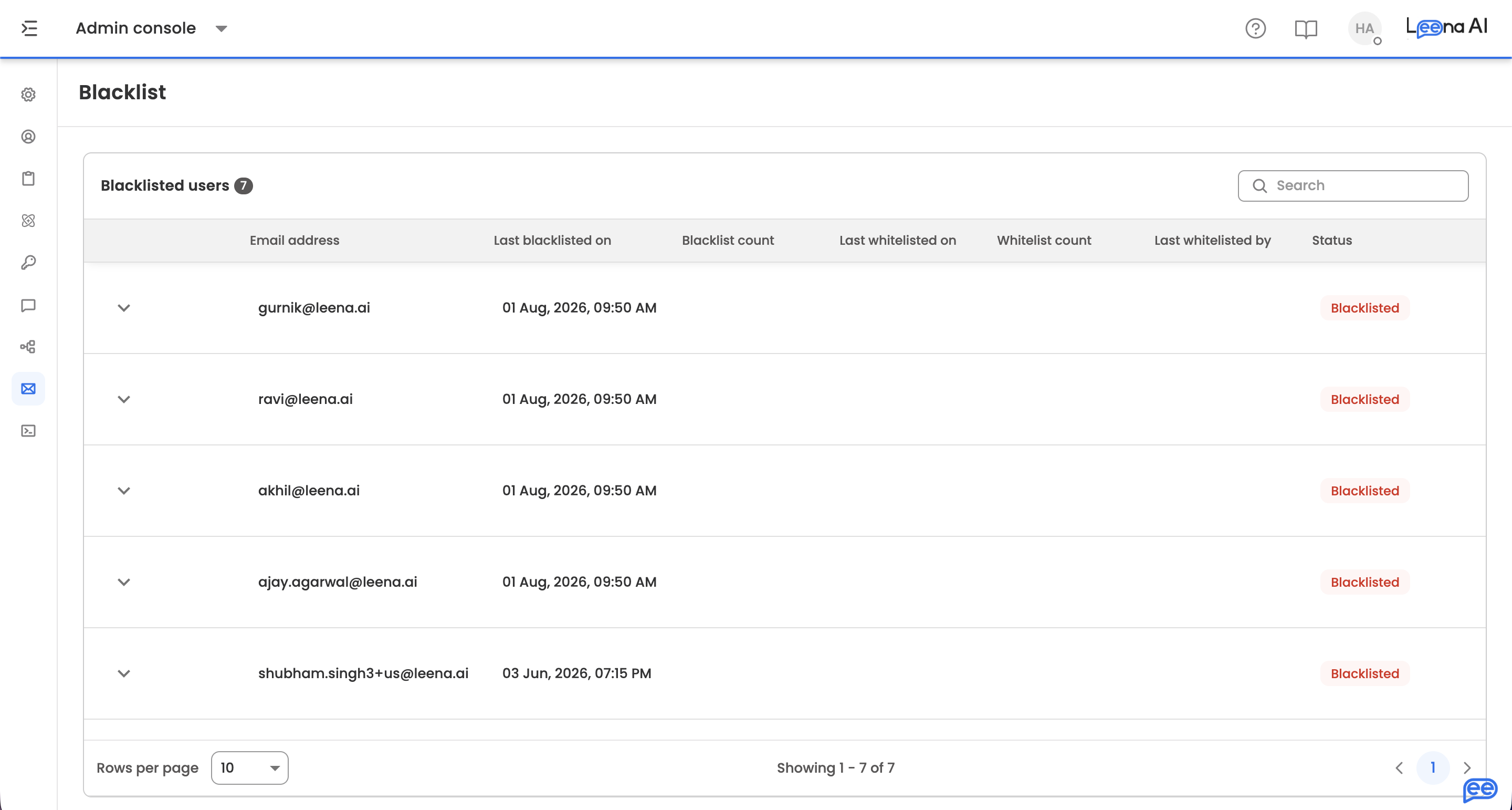Click Blacklisted status for ravi@leena.ai
Viewport: 1512px width, 810px height.
pos(1364,399)
